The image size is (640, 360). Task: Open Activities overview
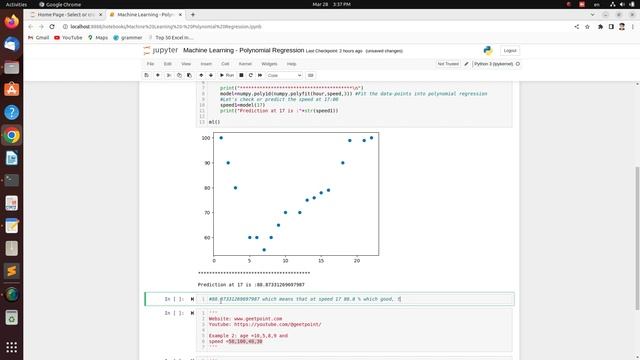click(x=16, y=4)
